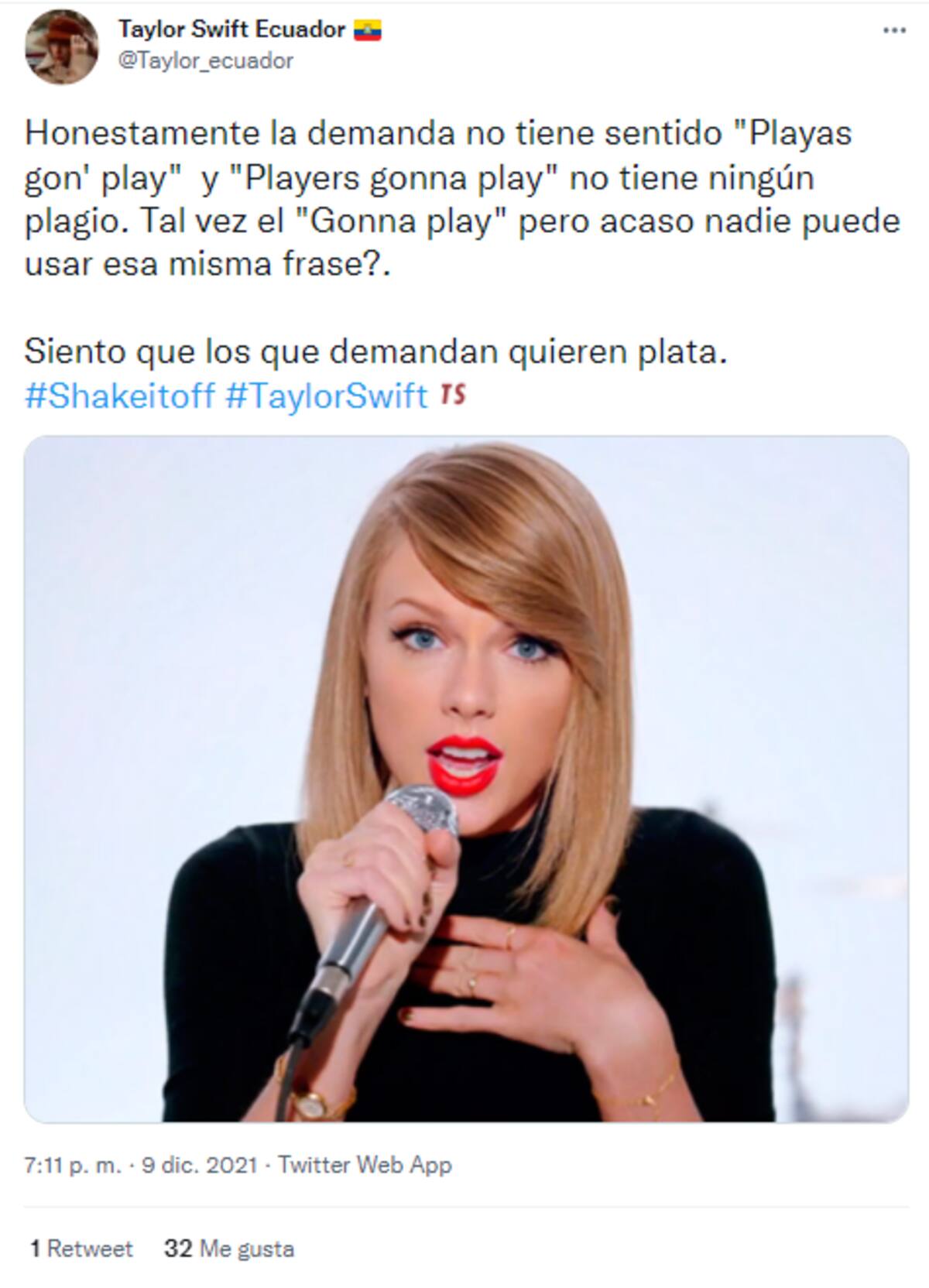The image size is (929, 1288).
Task: Click the red TS hashtag emoji
Action: 454,395
